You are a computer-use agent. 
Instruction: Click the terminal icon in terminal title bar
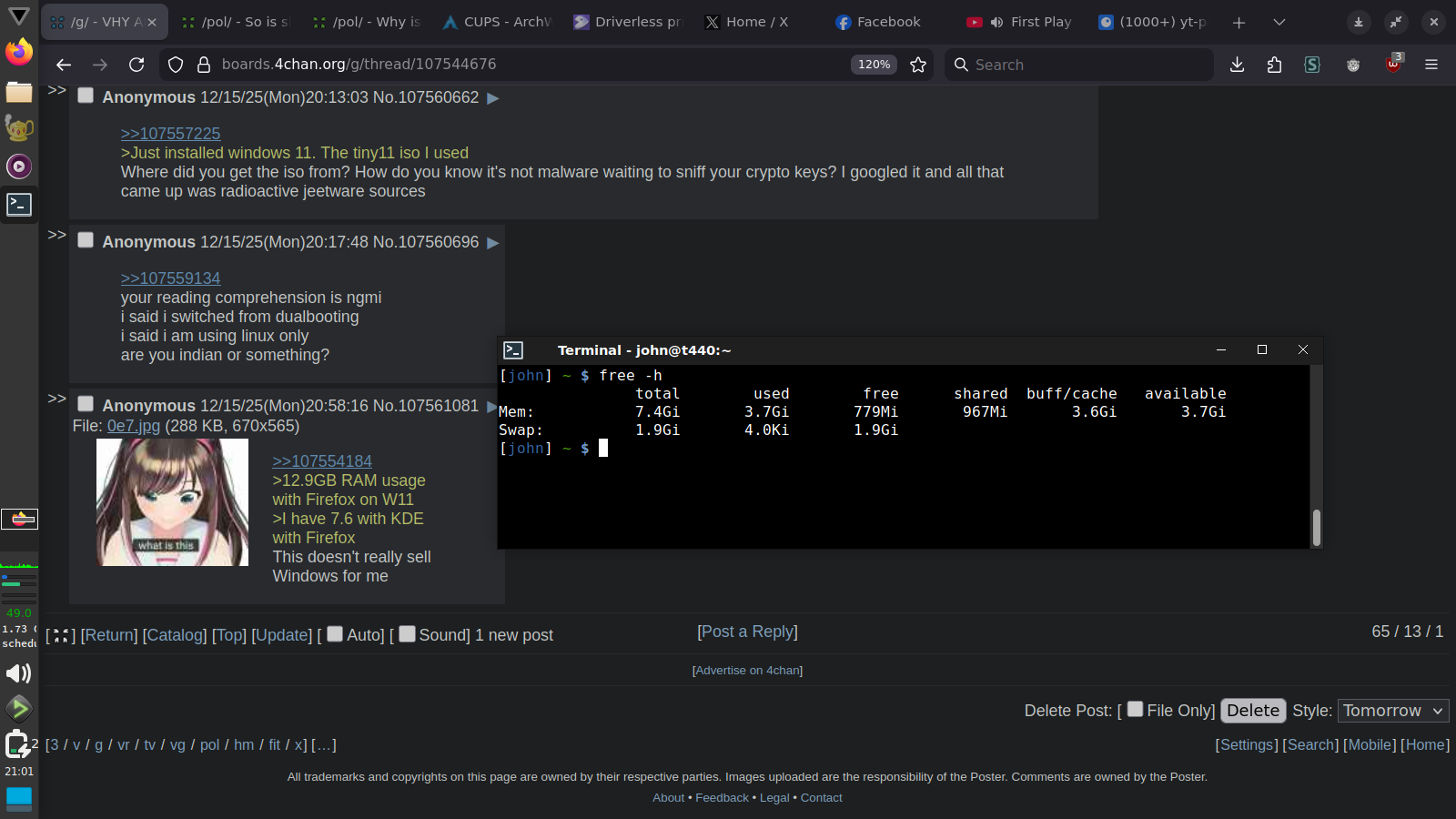[x=513, y=350]
